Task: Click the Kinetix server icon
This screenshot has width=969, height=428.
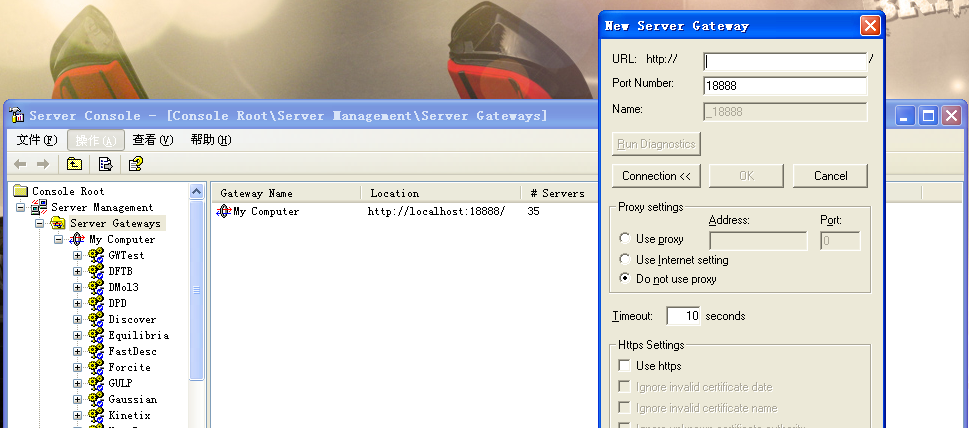Action: coord(96,416)
